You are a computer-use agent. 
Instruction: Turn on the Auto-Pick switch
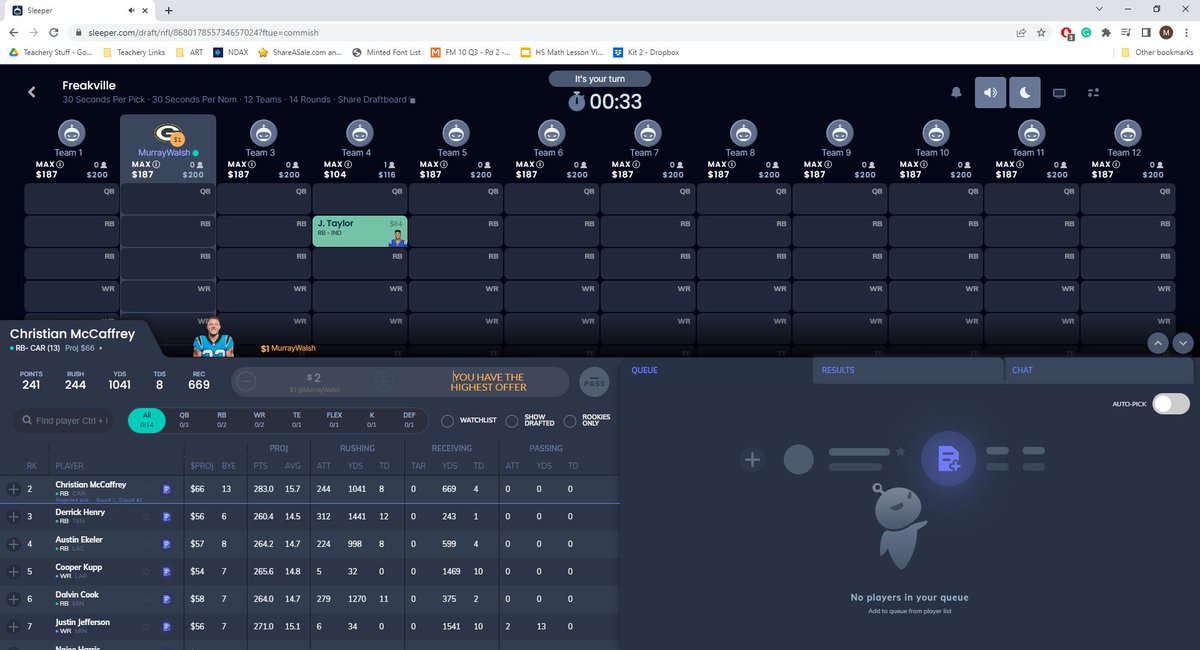1171,404
